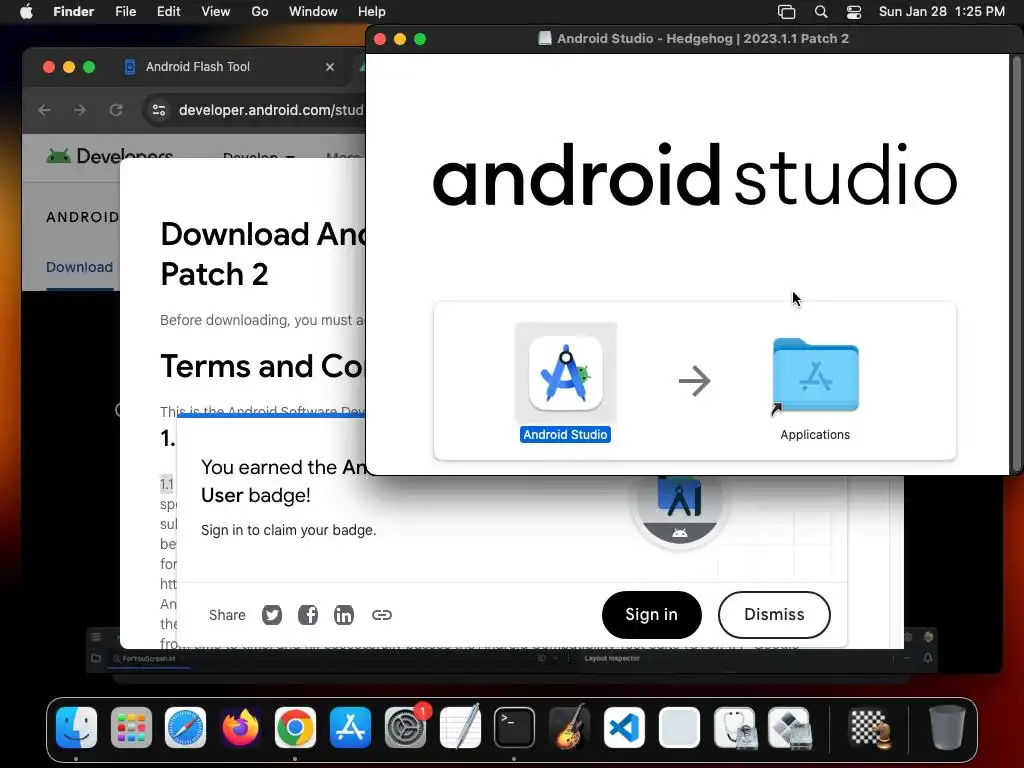
Task: Click the disk image icon in installer title bar
Action: (544, 39)
